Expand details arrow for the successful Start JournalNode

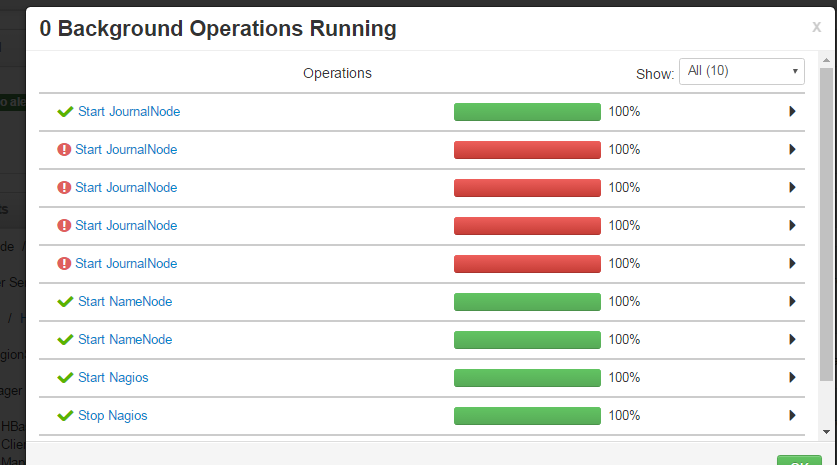792,112
